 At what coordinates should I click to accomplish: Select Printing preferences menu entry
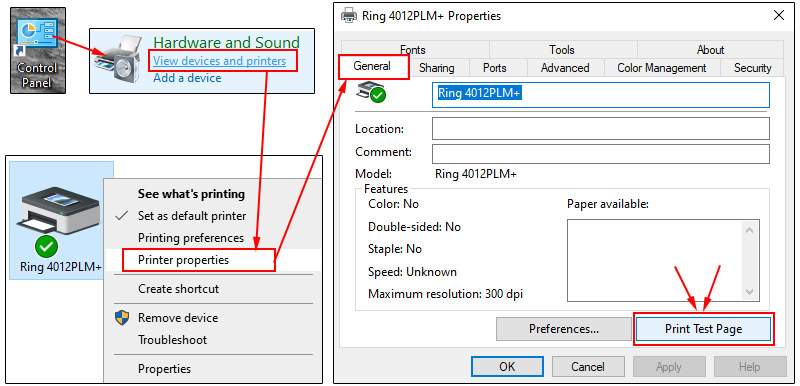pos(191,238)
